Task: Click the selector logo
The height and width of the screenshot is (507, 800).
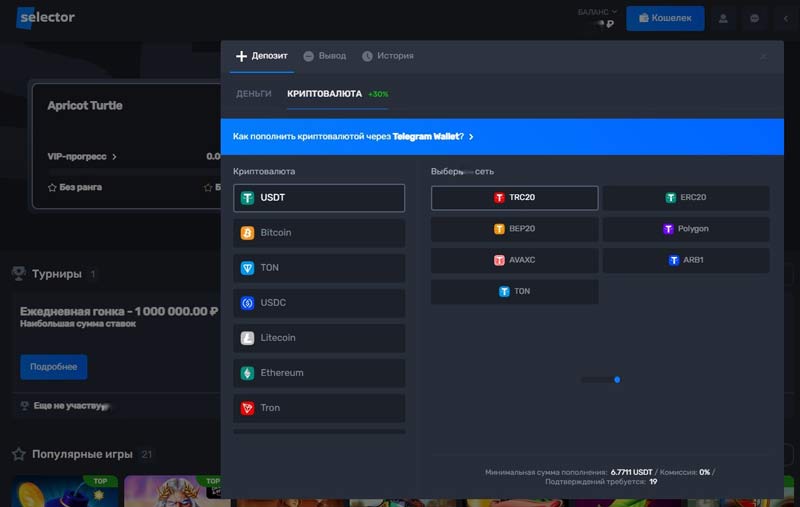Action: pyautogui.click(x=46, y=18)
